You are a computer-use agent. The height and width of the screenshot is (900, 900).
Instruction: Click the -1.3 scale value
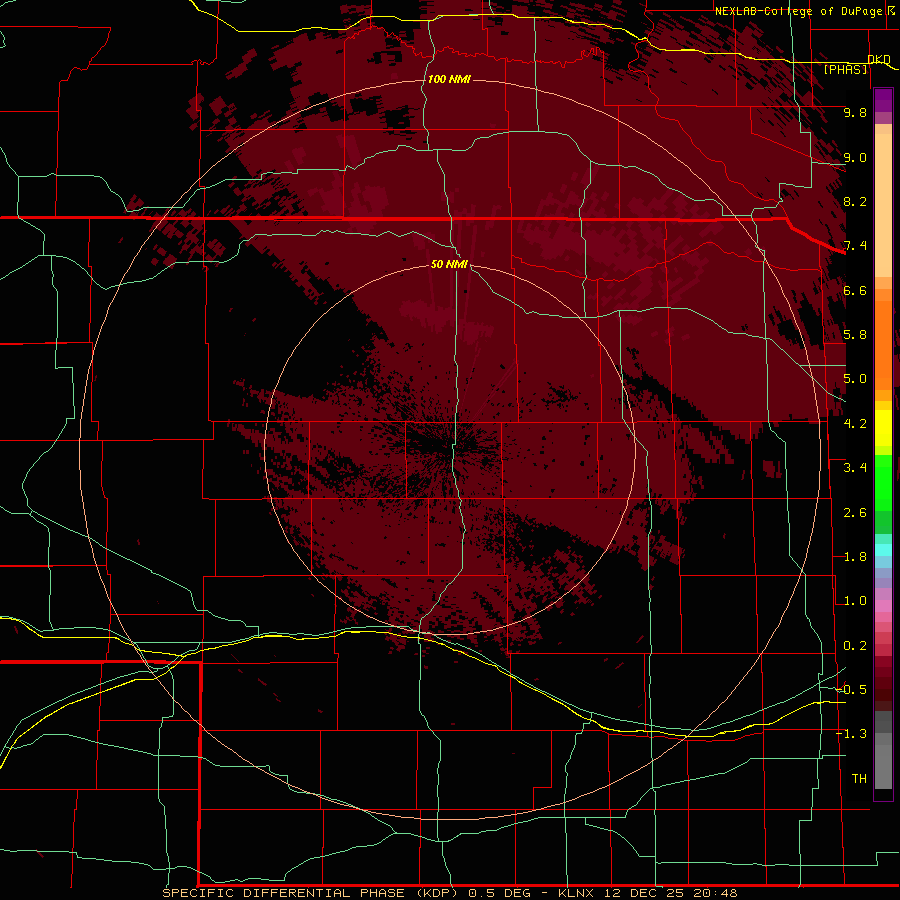pos(851,734)
